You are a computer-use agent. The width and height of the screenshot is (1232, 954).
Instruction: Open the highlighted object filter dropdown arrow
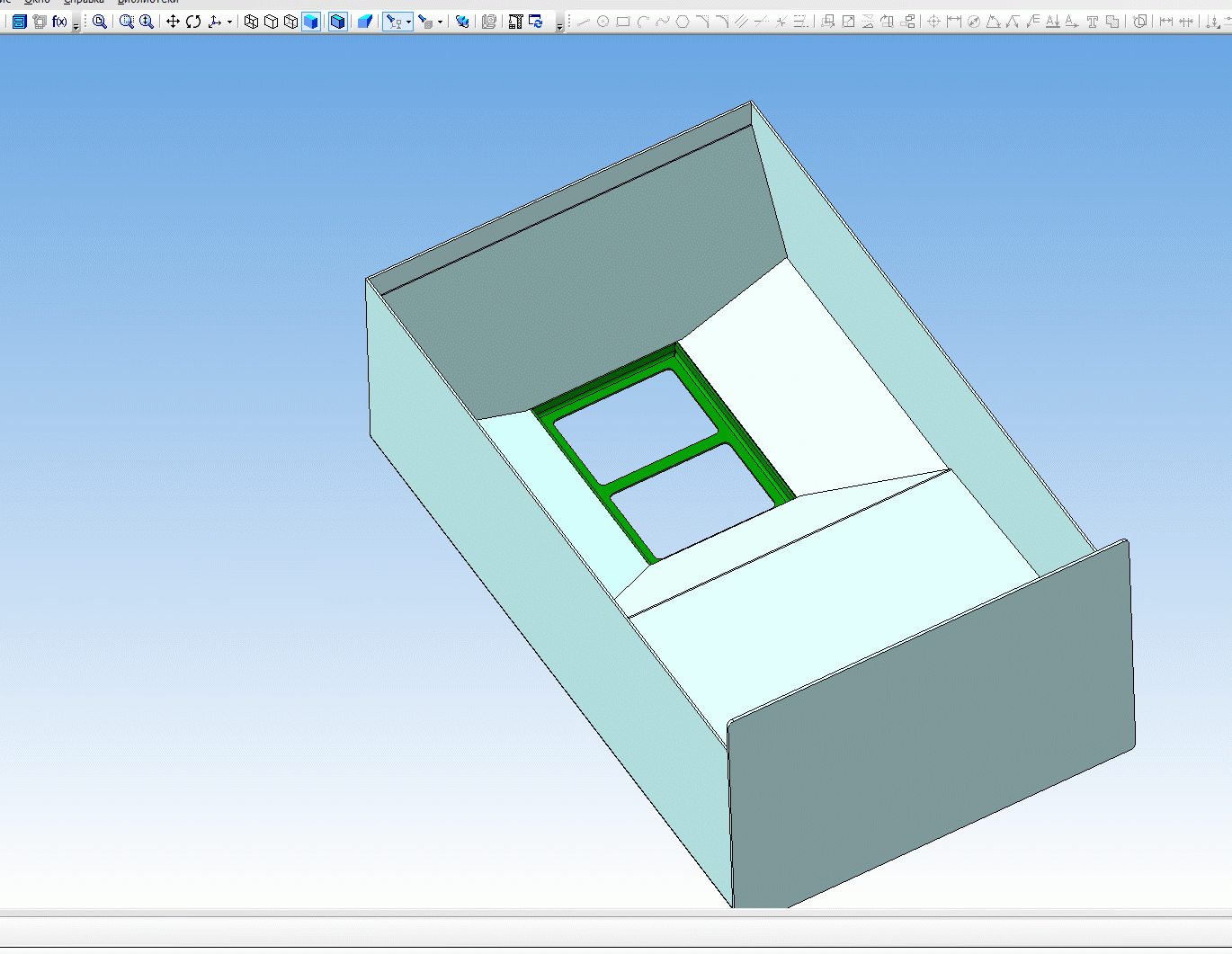click(408, 22)
